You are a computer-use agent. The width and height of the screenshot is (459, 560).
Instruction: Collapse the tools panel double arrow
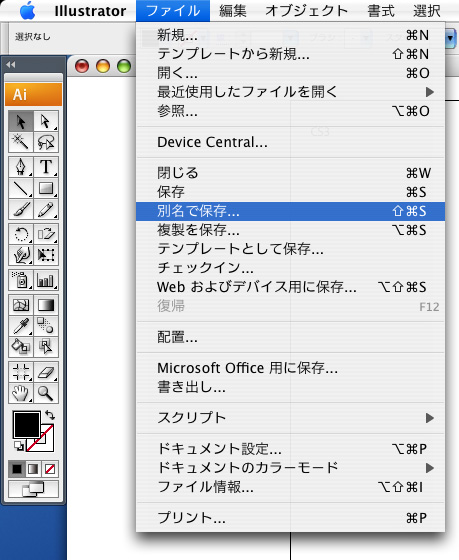tap(11, 65)
